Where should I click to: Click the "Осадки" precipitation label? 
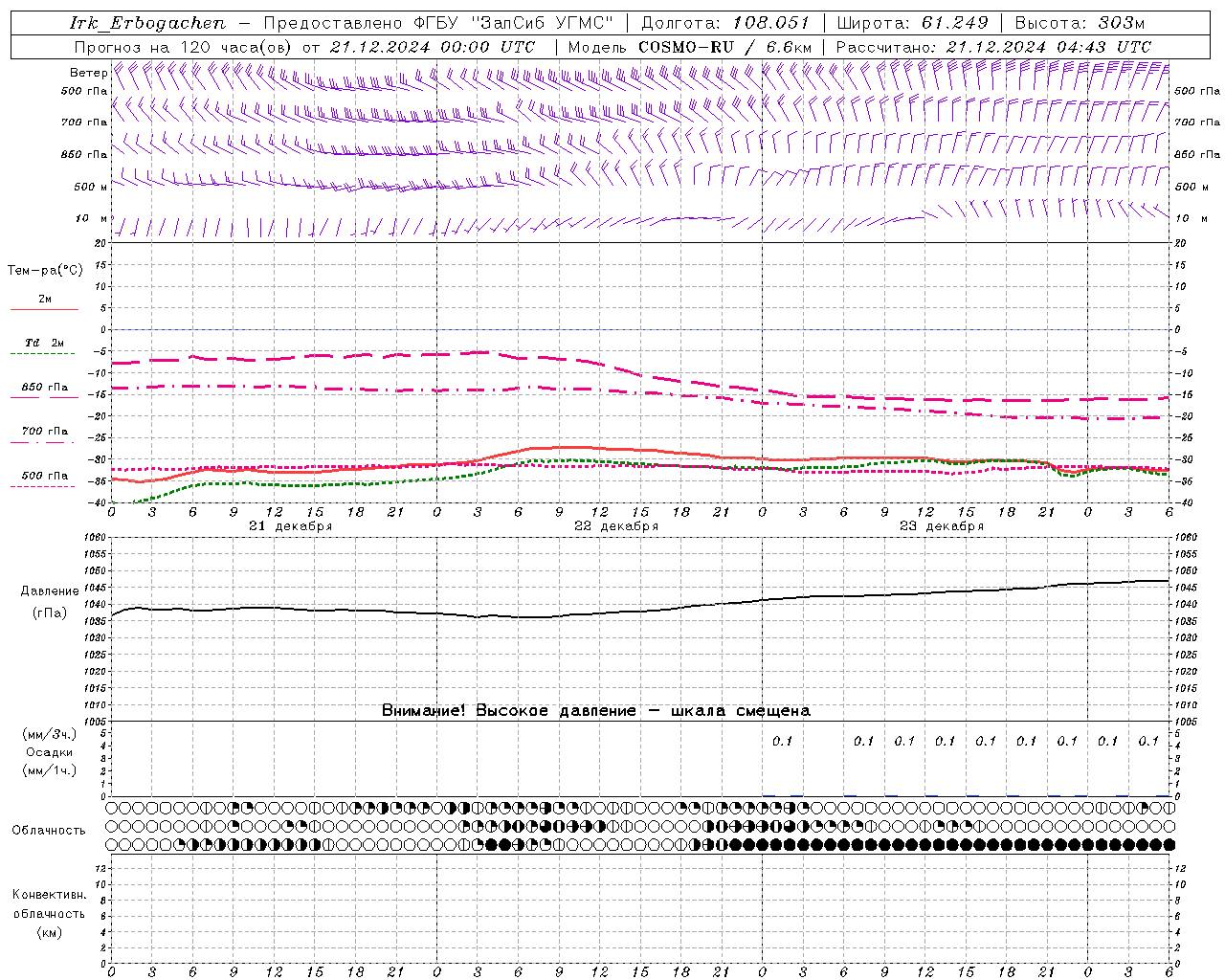click(50, 752)
